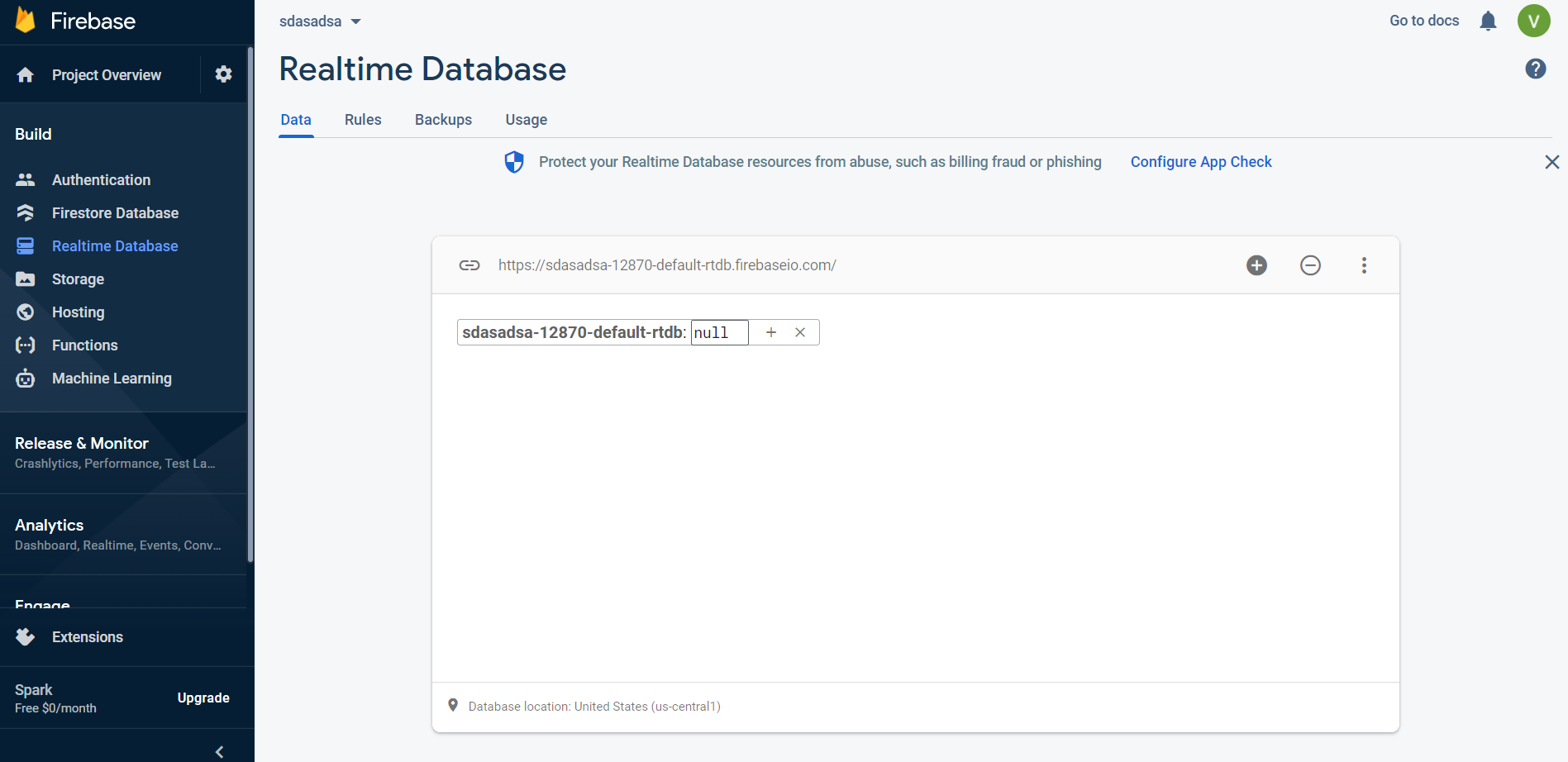Click the expand all plus icon in database toolbar

[x=1256, y=265]
